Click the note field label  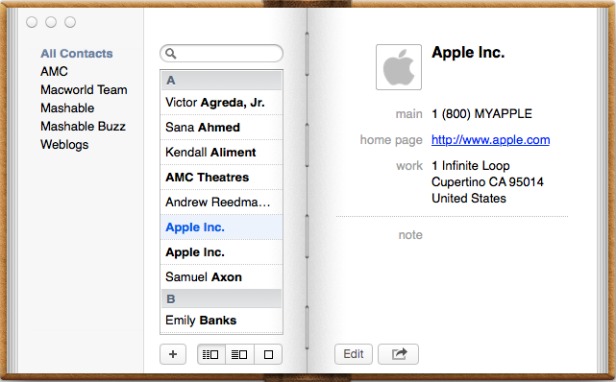pos(411,235)
